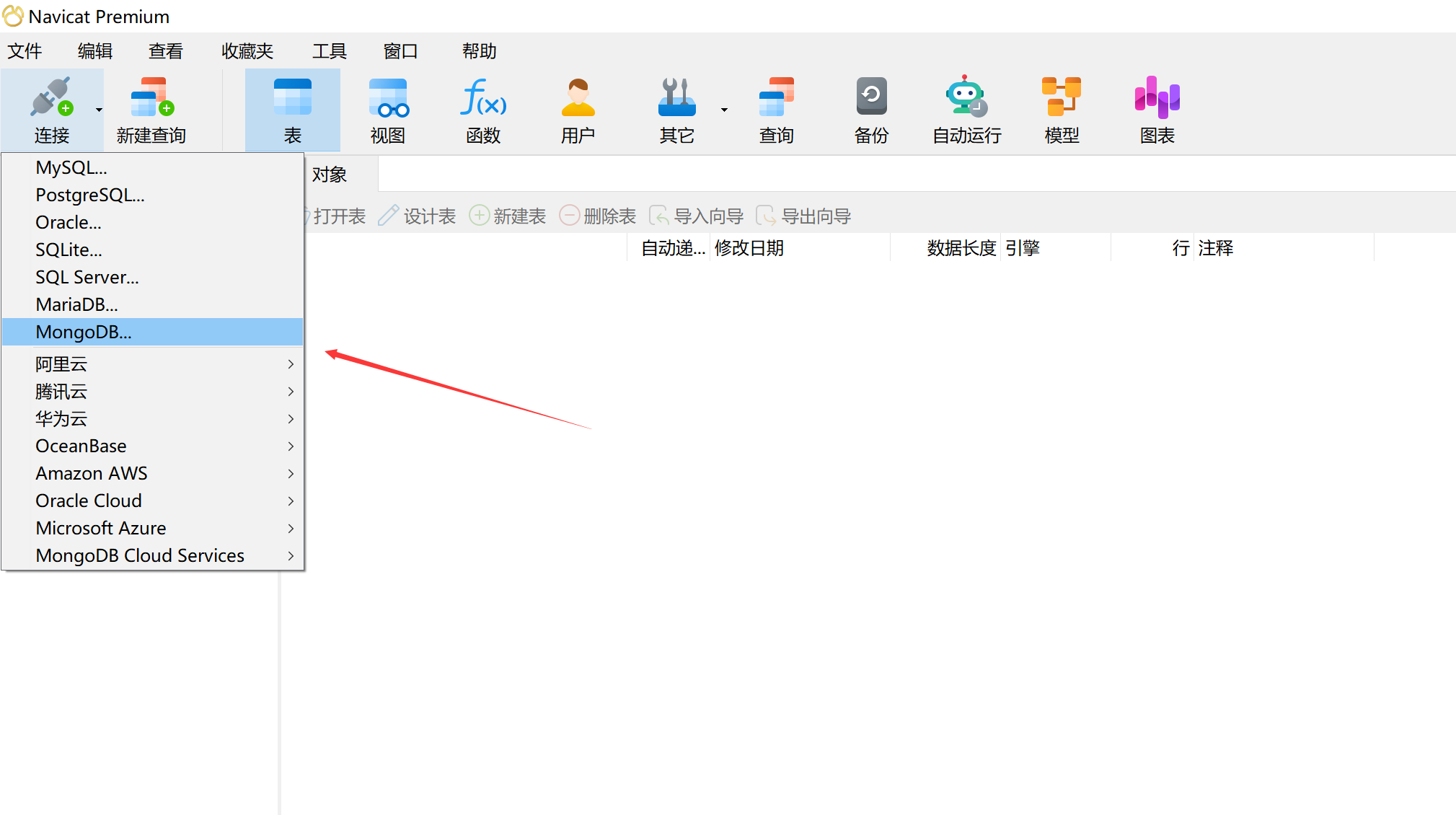This screenshot has width=1456, height=815.
Task: Choose SQL Server... from the connection menu
Action: point(153,277)
